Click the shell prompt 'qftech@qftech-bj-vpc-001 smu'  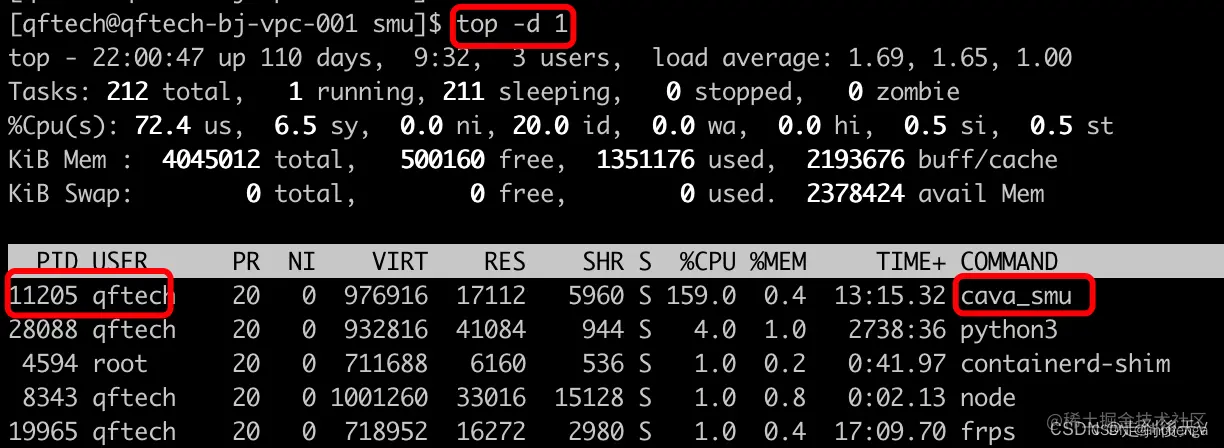(216, 25)
